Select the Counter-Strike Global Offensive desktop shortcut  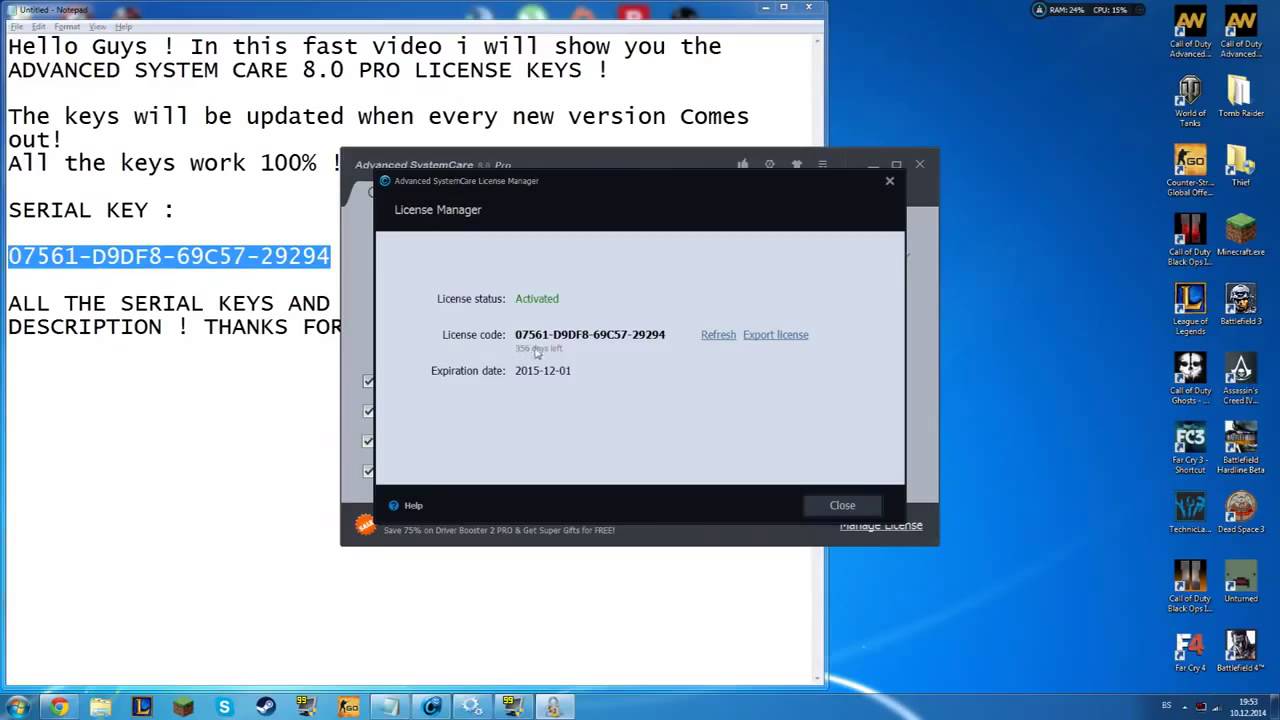click(x=1190, y=171)
